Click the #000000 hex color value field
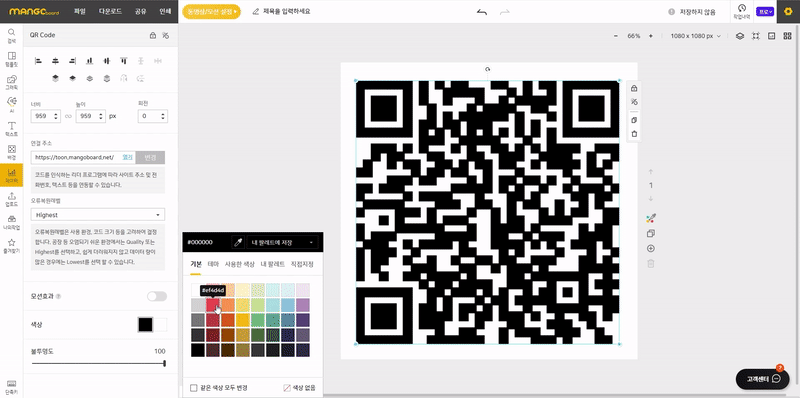The width and height of the screenshot is (800, 398). tap(200, 242)
